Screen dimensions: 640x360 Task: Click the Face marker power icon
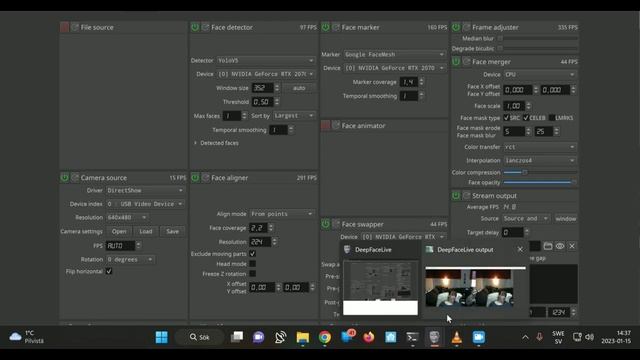tap(326, 27)
